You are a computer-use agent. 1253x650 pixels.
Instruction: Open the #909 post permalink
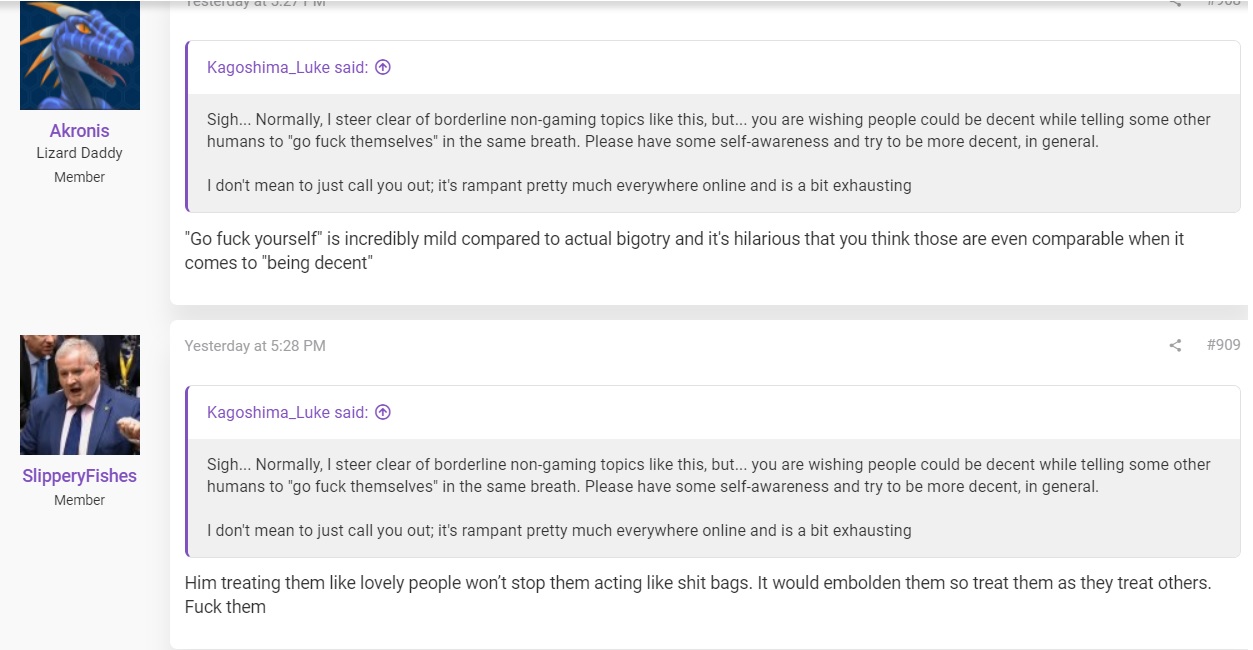point(1223,345)
